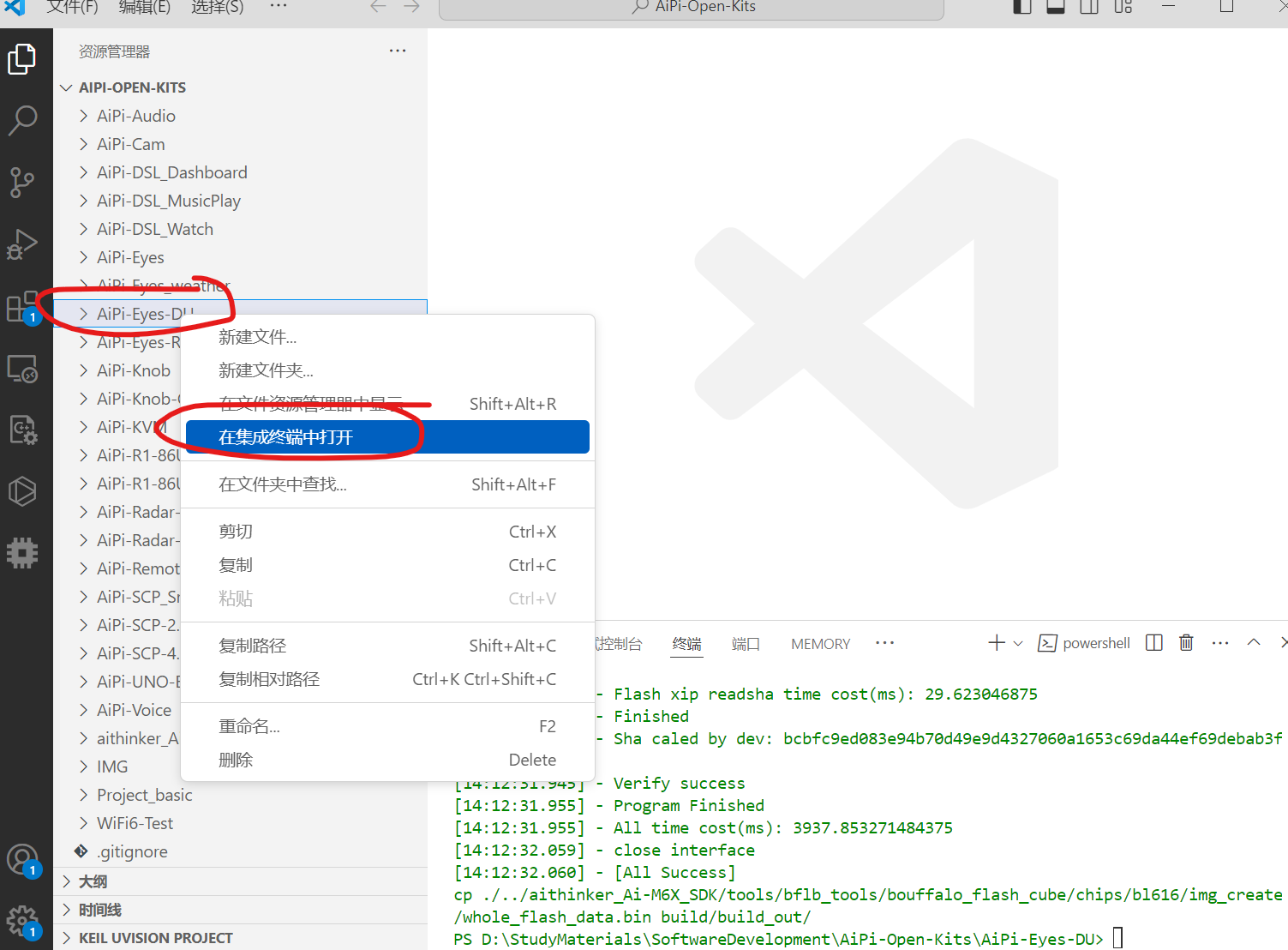1288x950 pixels.
Task: Switch to the 端口 tab
Action: click(x=746, y=644)
